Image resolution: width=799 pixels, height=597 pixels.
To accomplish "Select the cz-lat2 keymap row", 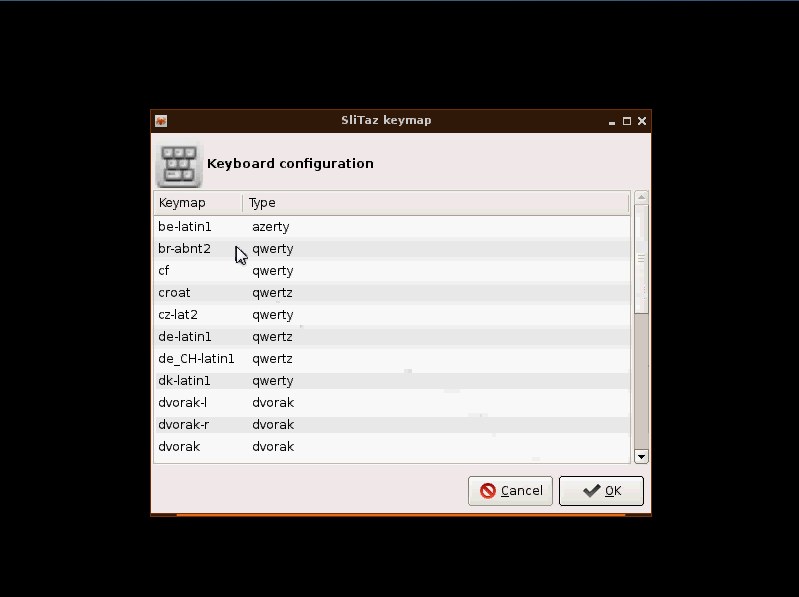I will [x=392, y=314].
